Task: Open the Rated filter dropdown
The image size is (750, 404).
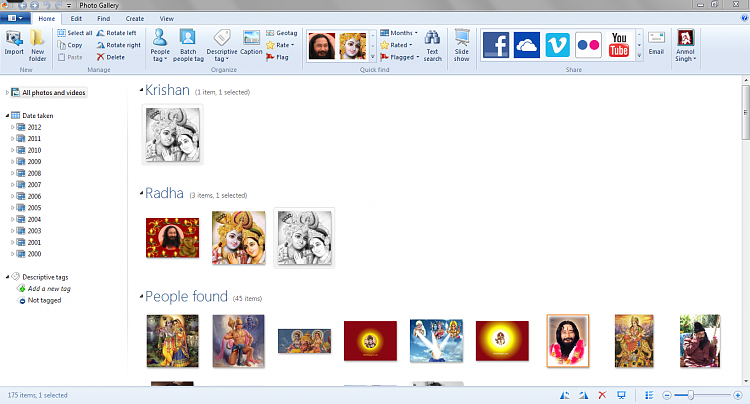Action: pyautogui.click(x=397, y=45)
